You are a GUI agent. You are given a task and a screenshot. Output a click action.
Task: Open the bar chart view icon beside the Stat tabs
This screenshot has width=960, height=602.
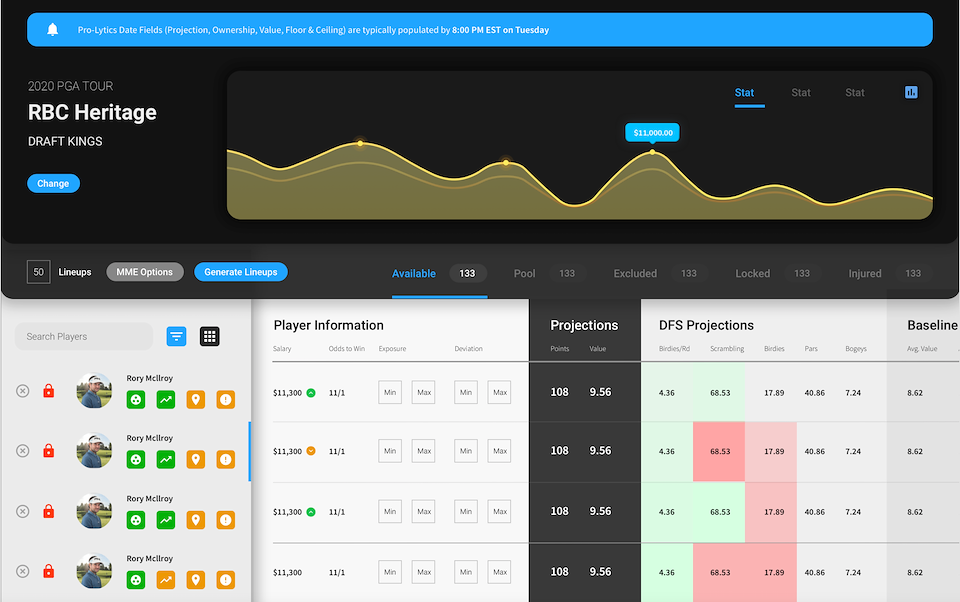click(911, 92)
